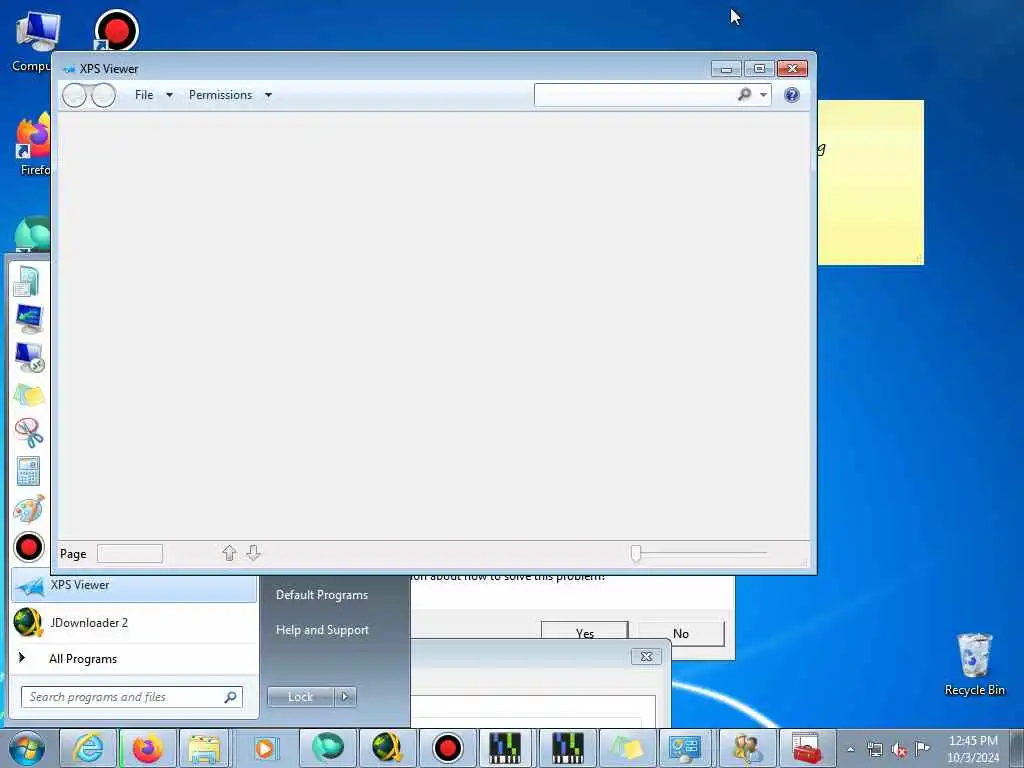Open Paint from the Start menu list
The width and height of the screenshot is (1024, 768).
29,509
